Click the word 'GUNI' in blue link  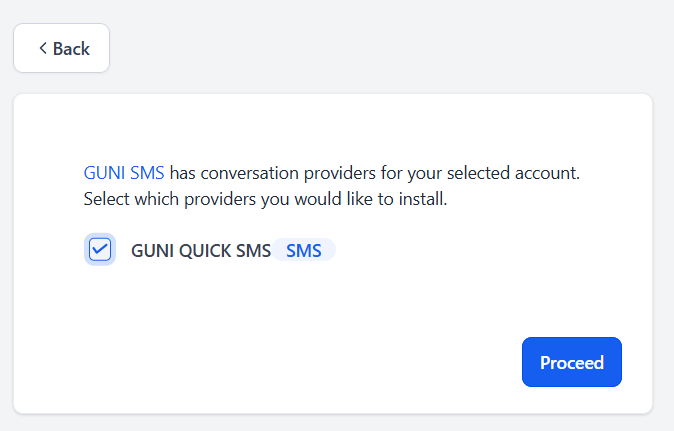104,173
